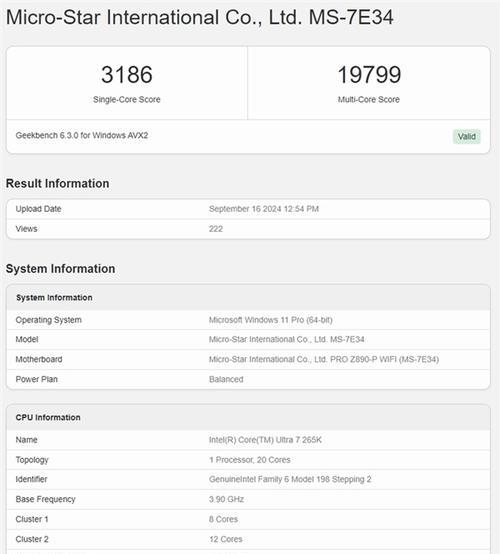Viewport: 500px width, 554px height.
Task: Click the CPU 'Name' row label
Action: (27, 440)
